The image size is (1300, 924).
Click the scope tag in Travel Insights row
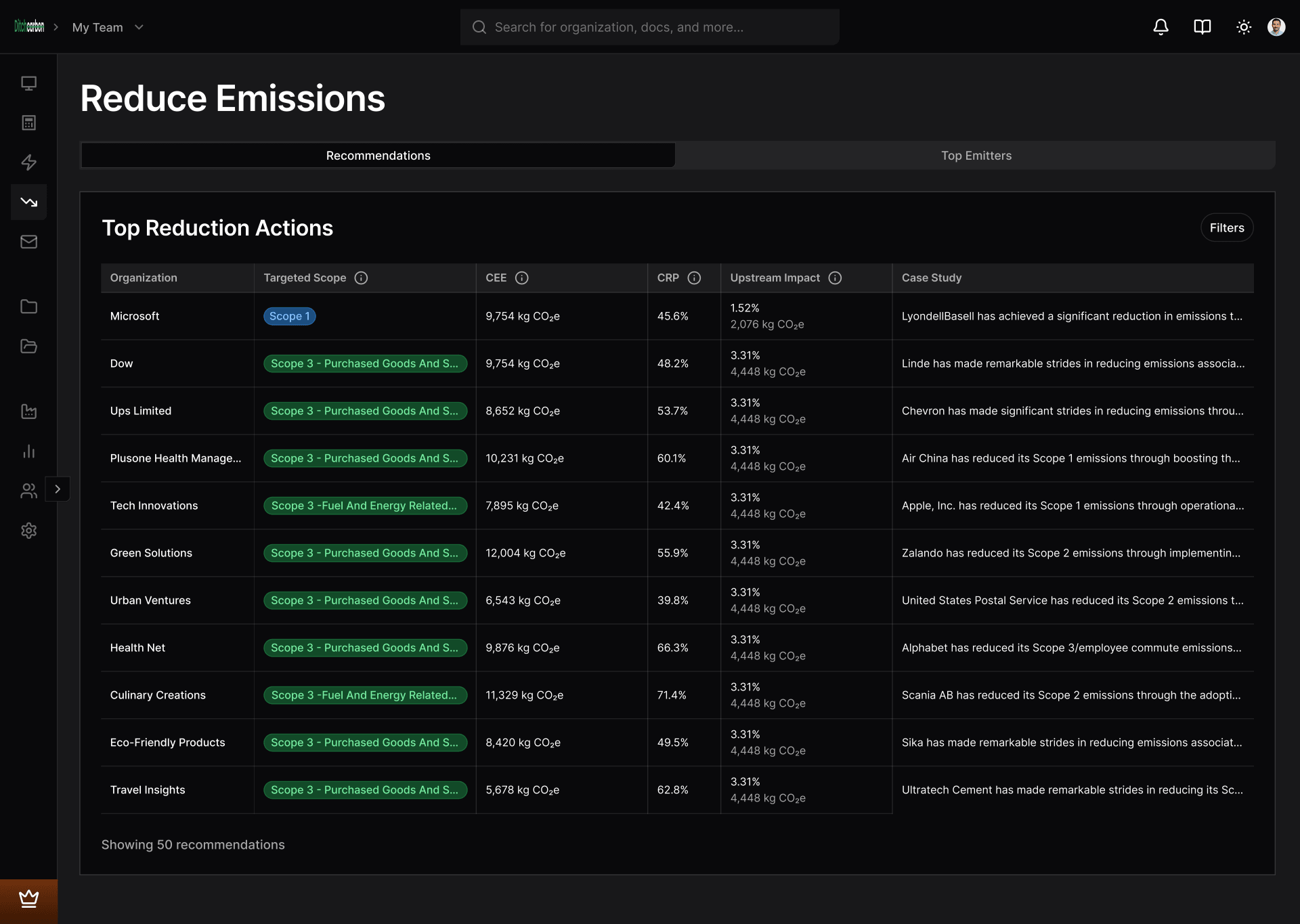point(365,790)
